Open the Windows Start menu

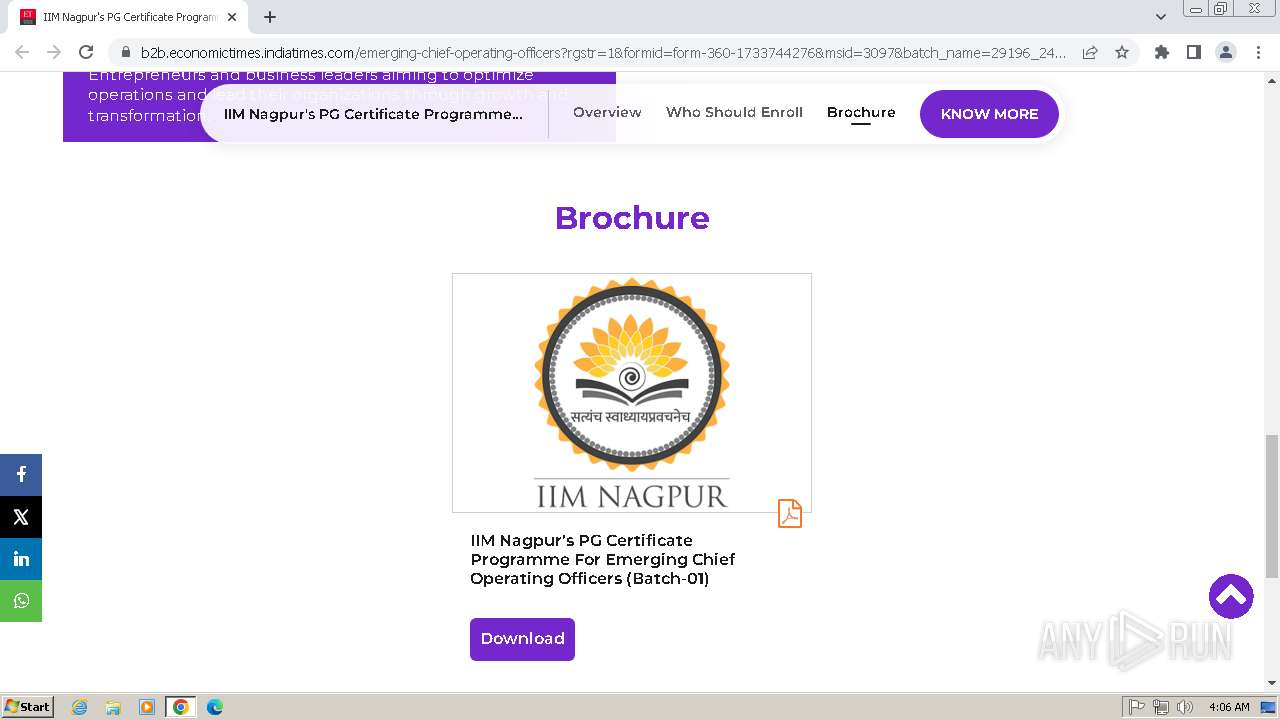(27, 707)
